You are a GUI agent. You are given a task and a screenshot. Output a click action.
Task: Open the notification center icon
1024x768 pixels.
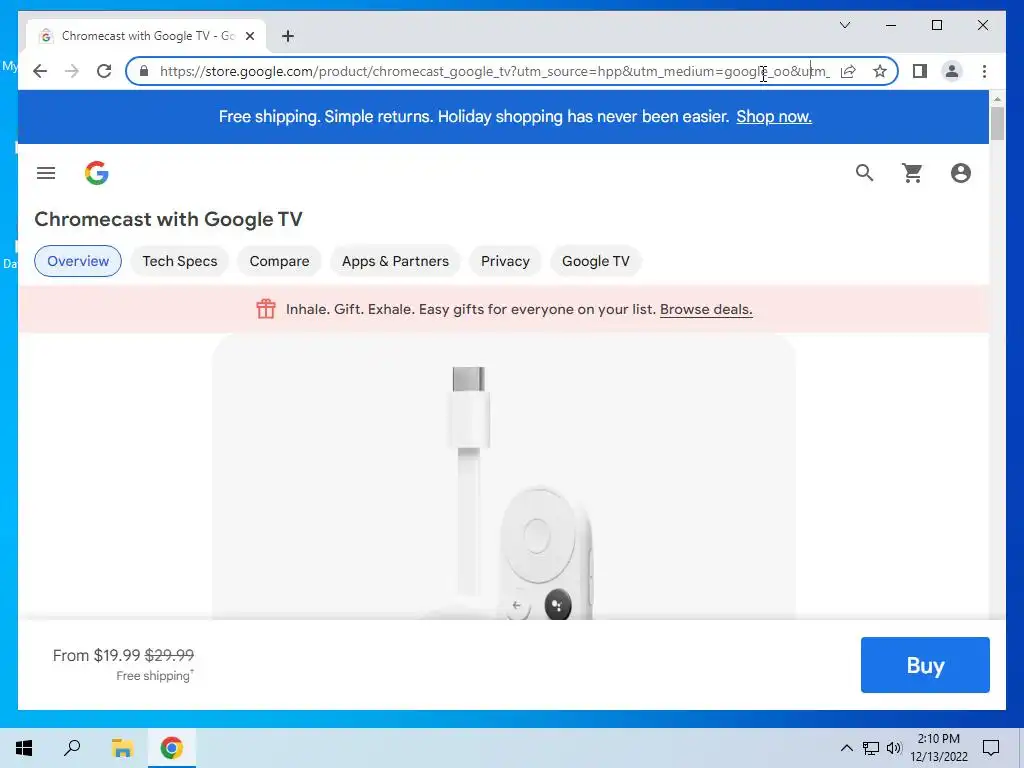[x=991, y=748]
